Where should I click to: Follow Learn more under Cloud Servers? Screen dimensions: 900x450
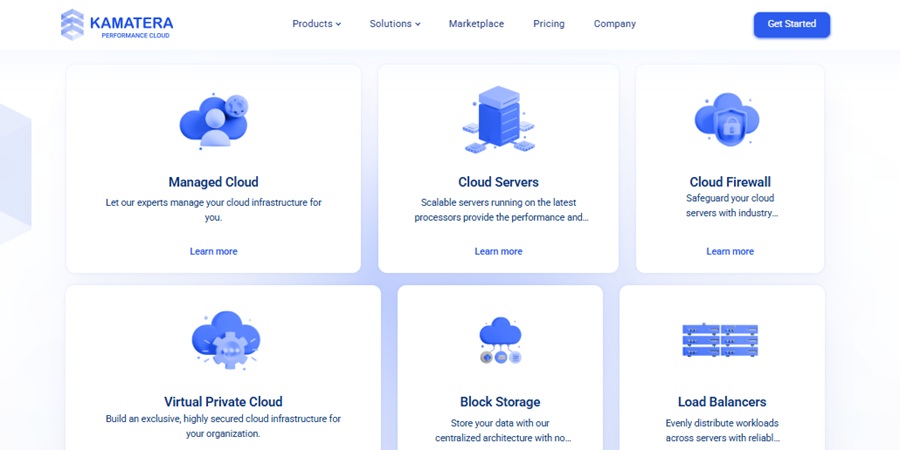[x=498, y=251]
